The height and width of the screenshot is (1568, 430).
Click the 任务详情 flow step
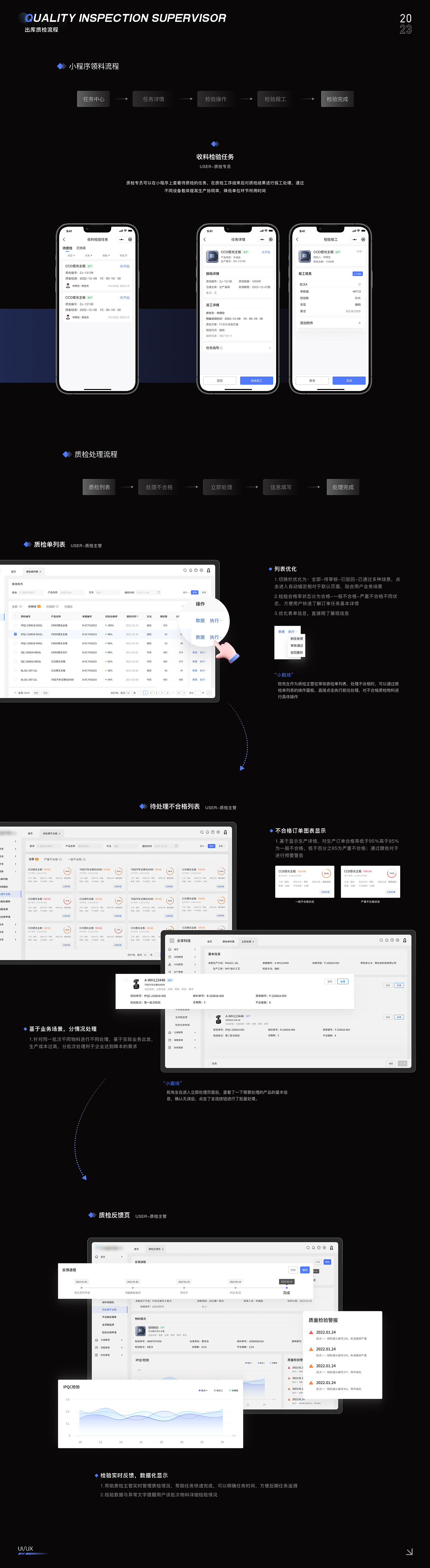154,99
